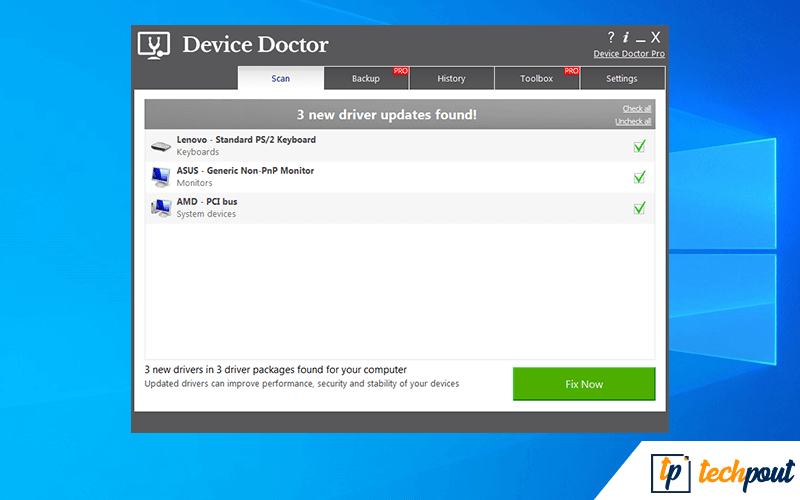Click the keyboard device icon for Lenovo
This screenshot has width=800, height=500.
pos(160,147)
